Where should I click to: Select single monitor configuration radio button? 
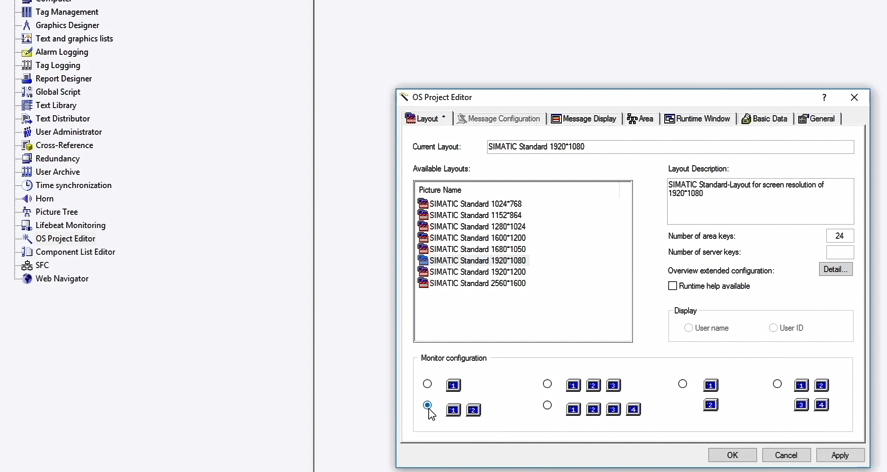(x=427, y=384)
